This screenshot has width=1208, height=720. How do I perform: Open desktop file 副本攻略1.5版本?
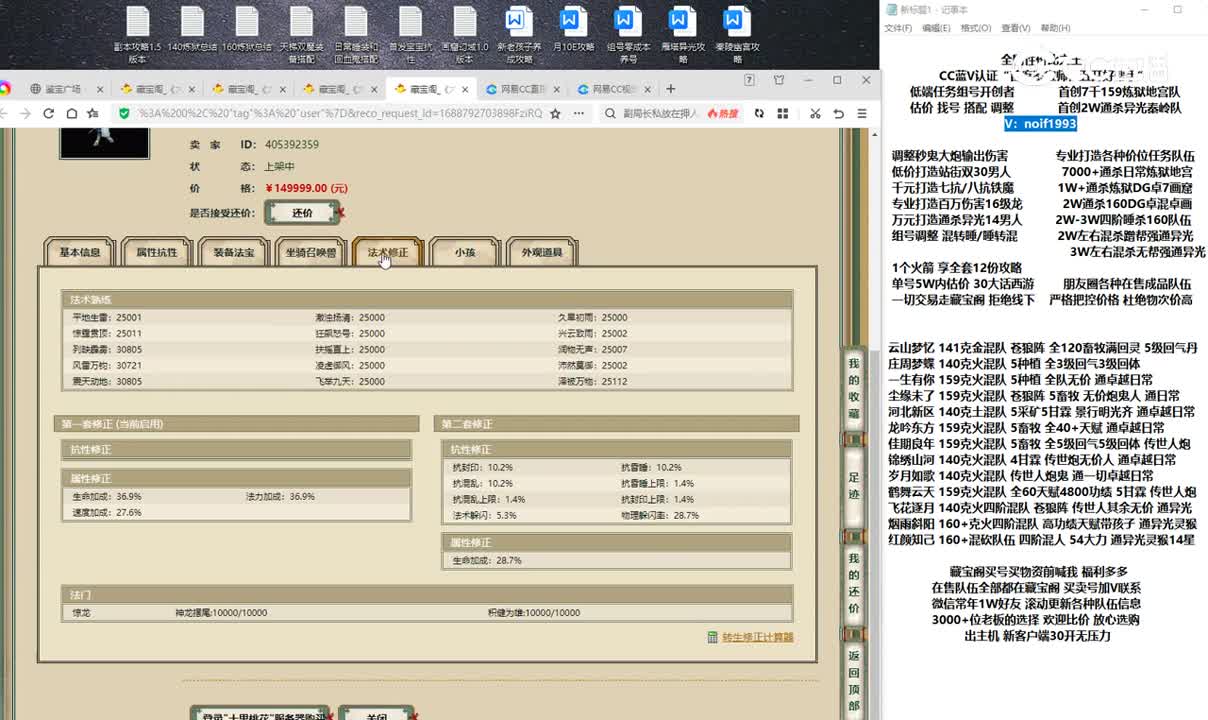(x=137, y=34)
